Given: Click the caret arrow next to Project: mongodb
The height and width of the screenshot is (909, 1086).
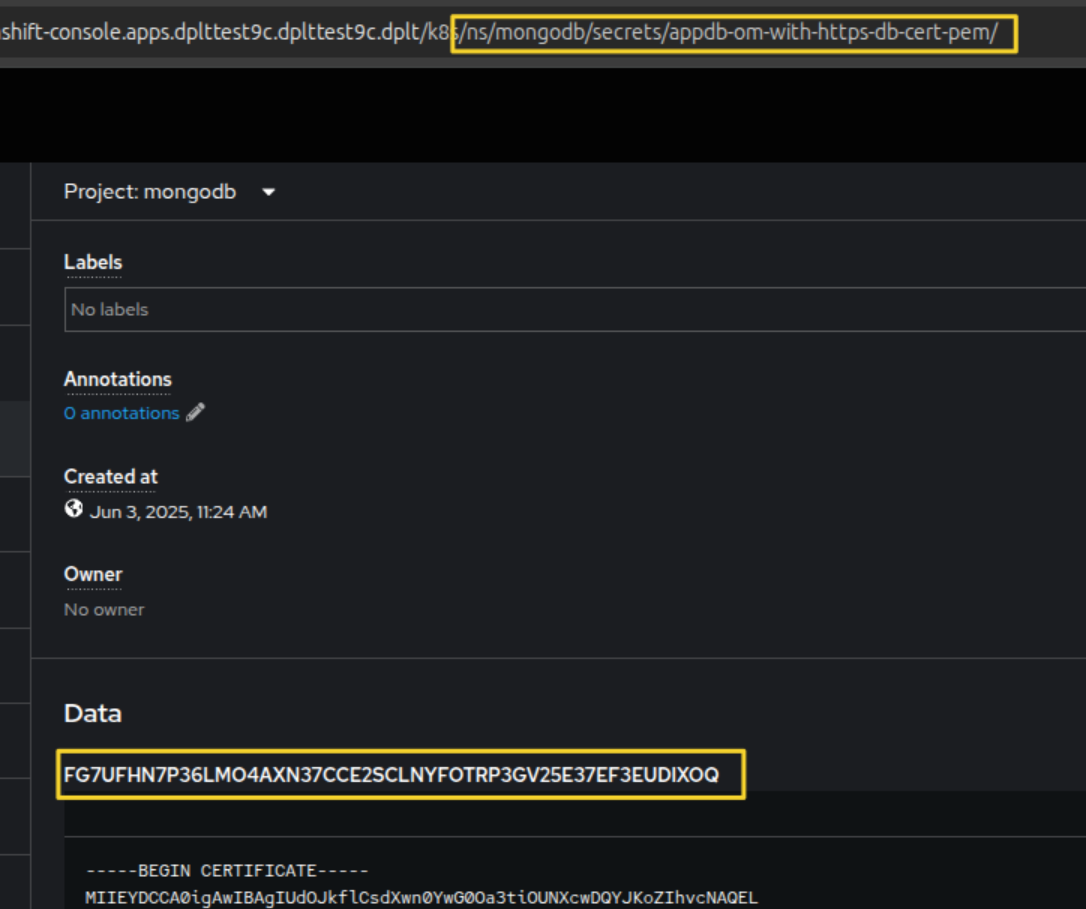Looking at the screenshot, I should pyautogui.click(x=268, y=192).
